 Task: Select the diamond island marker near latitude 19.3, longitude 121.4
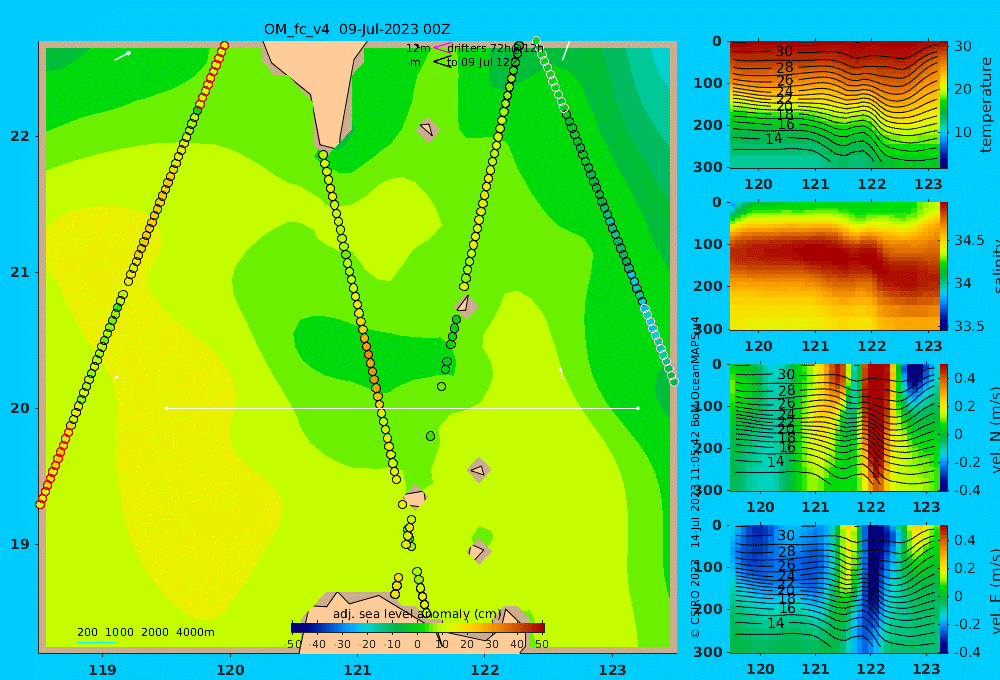tap(415, 496)
